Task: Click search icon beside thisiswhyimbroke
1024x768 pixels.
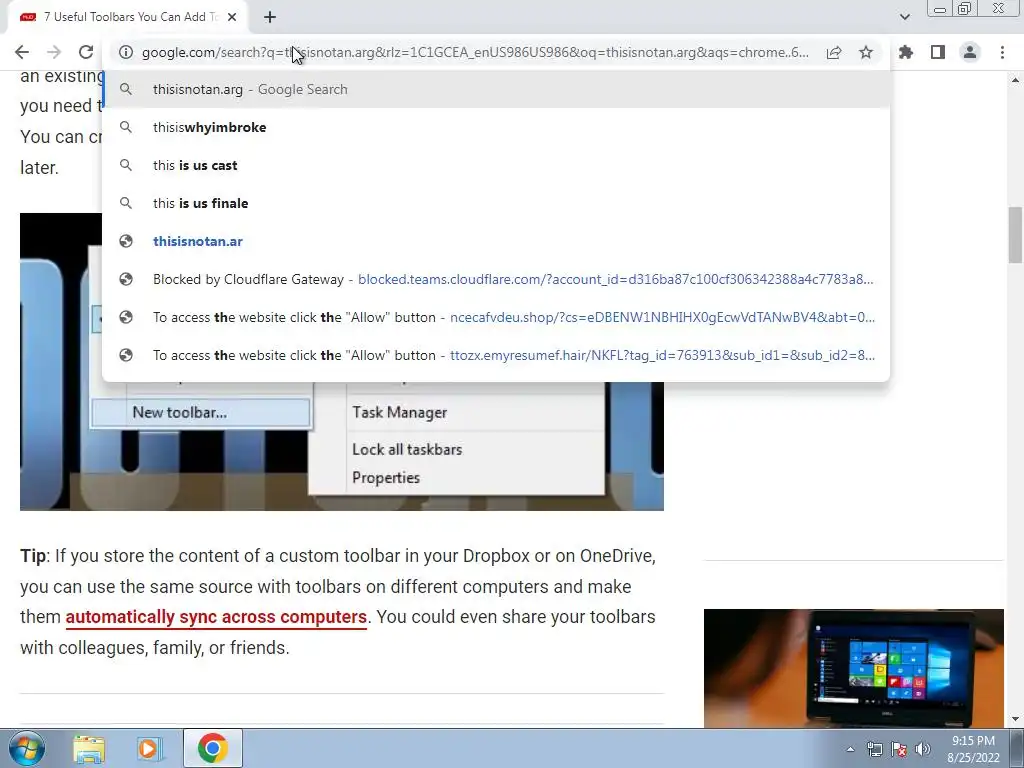Action: tap(126, 127)
